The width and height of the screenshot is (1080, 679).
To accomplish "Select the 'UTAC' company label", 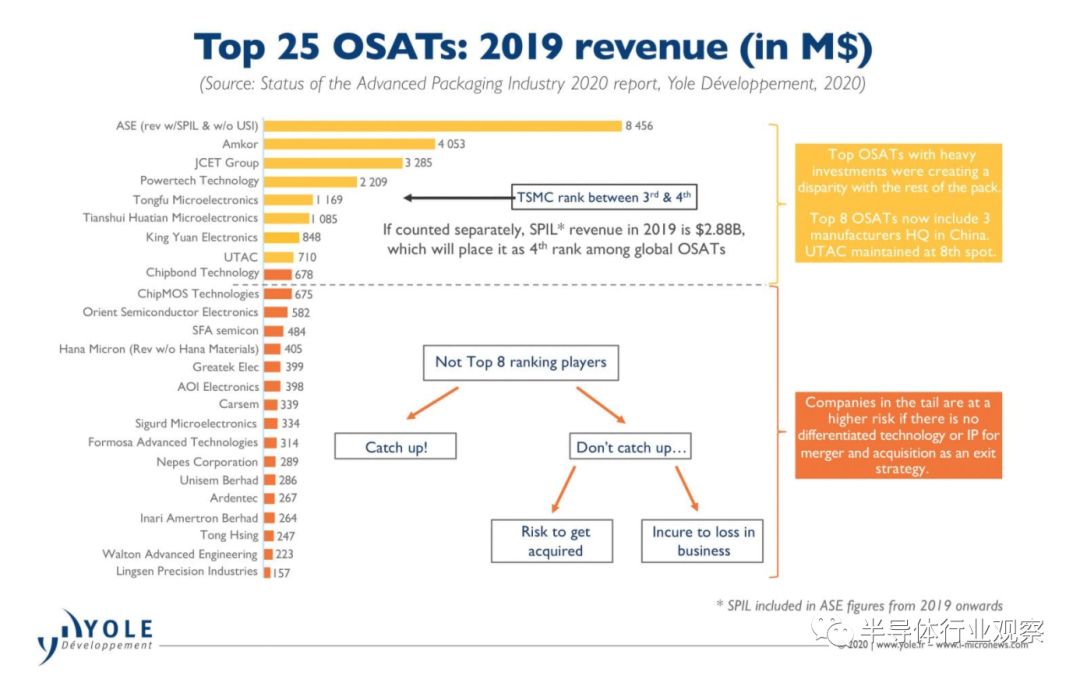I will (x=241, y=257).
